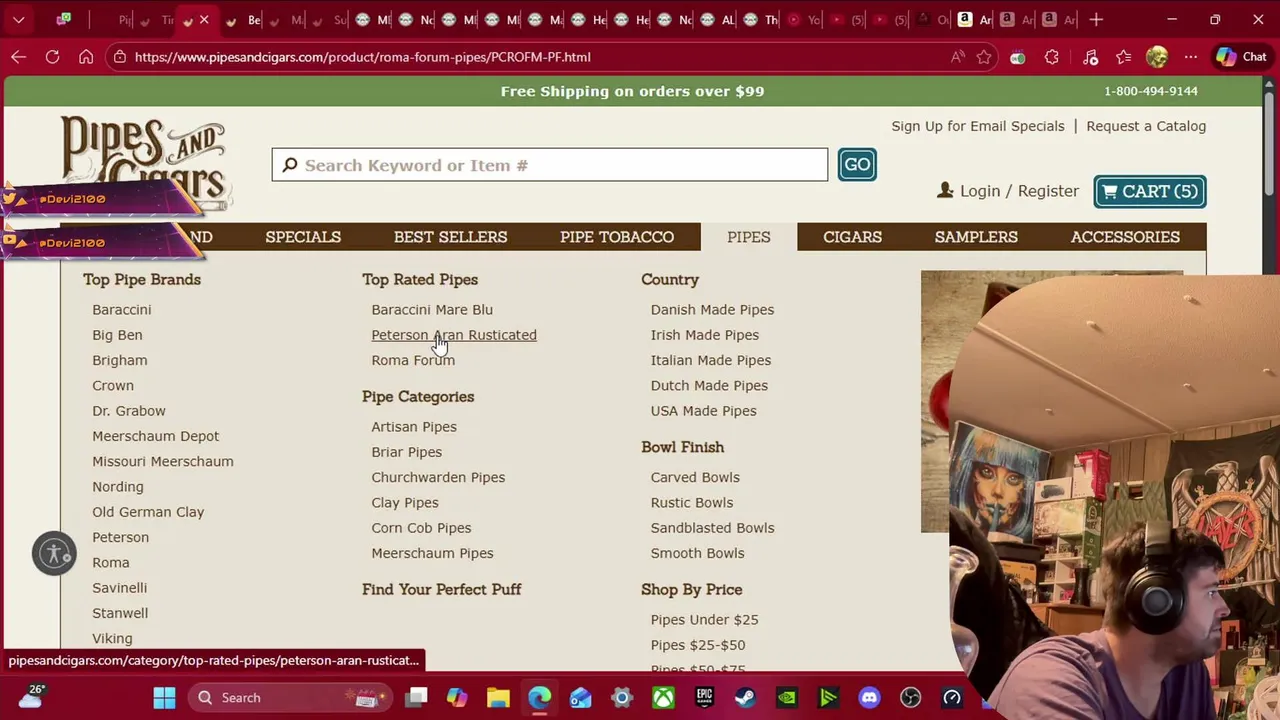Open the SAMPLERS menu

coord(976,237)
